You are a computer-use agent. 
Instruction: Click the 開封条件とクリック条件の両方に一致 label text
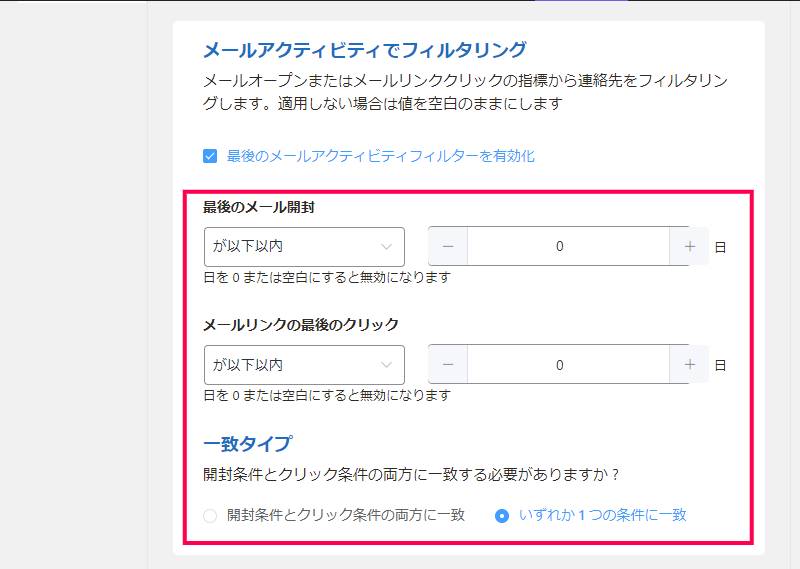(x=346, y=515)
